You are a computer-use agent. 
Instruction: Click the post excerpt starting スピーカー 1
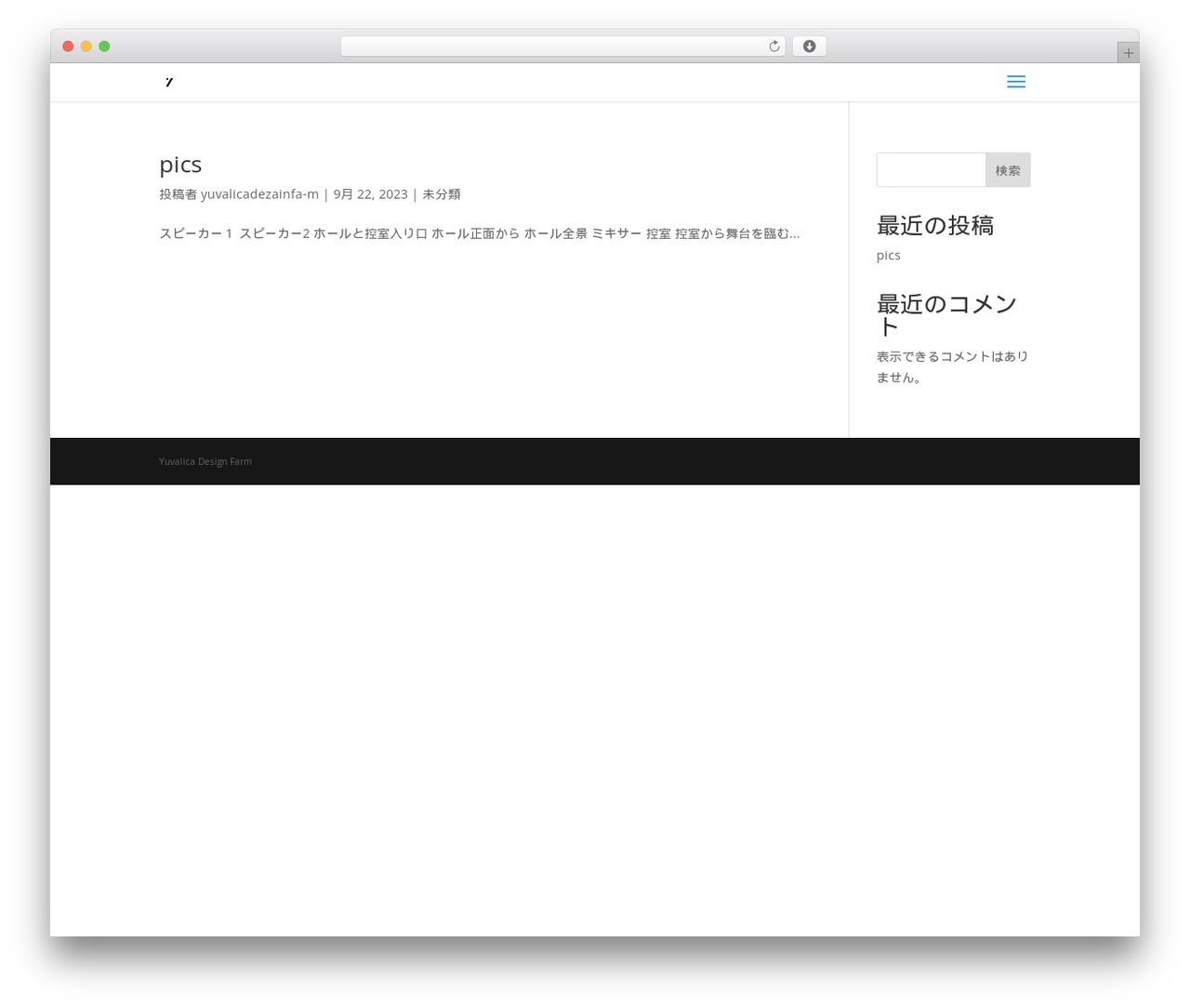tap(479, 233)
